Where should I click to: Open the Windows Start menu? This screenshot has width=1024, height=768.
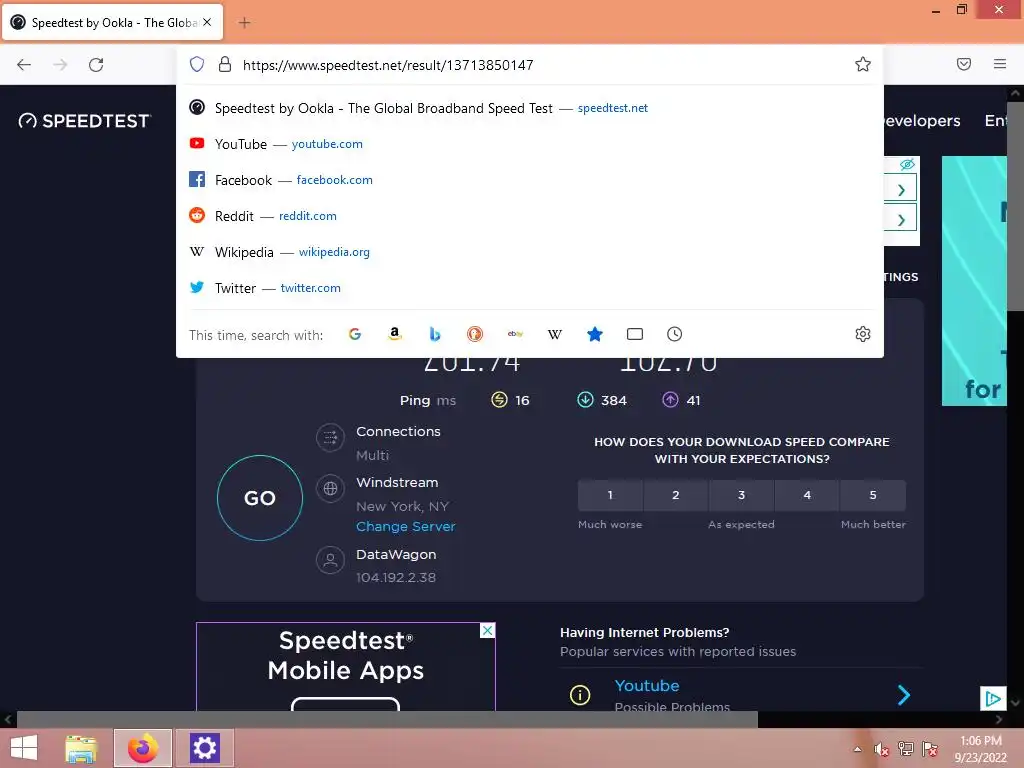[x=24, y=748]
